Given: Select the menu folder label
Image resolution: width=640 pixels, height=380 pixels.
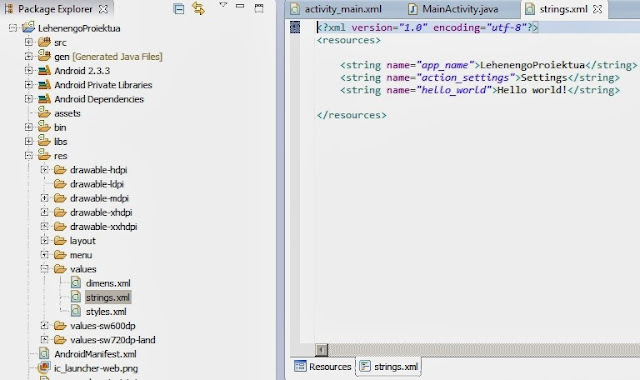Looking at the screenshot, I should point(81,255).
